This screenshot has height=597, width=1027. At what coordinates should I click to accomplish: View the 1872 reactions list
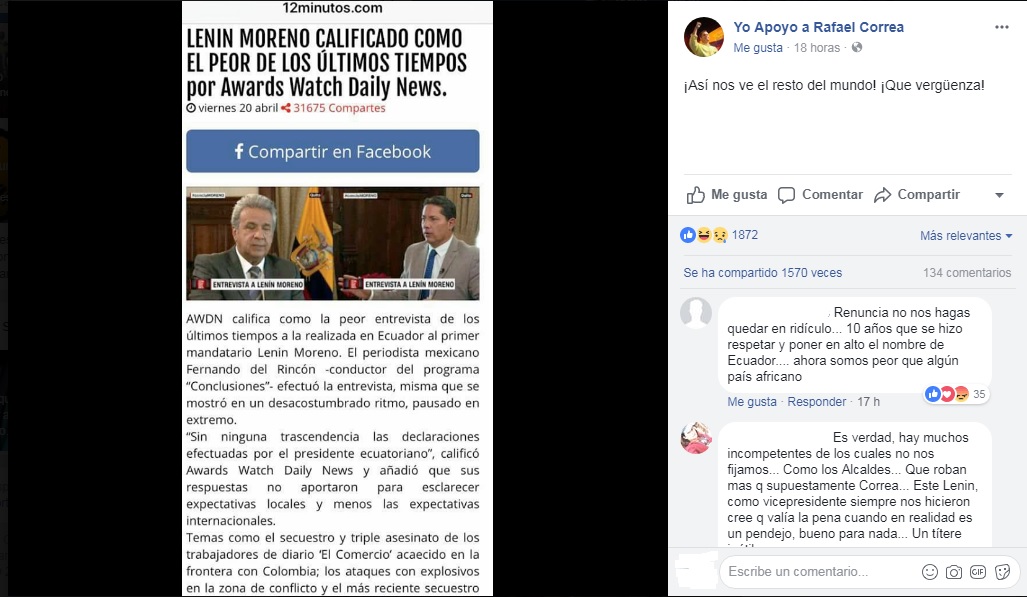pos(719,235)
